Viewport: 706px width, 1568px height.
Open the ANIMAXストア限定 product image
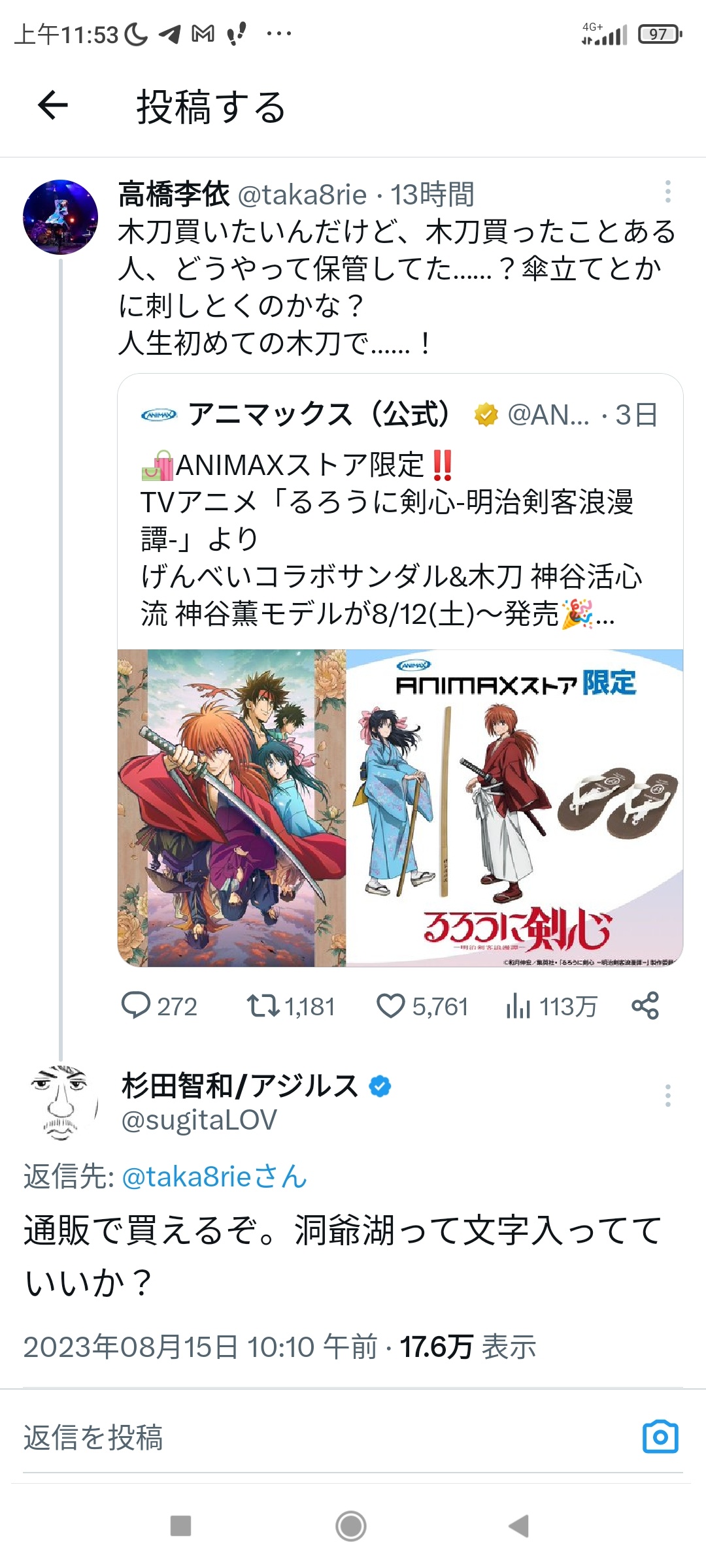tap(514, 808)
